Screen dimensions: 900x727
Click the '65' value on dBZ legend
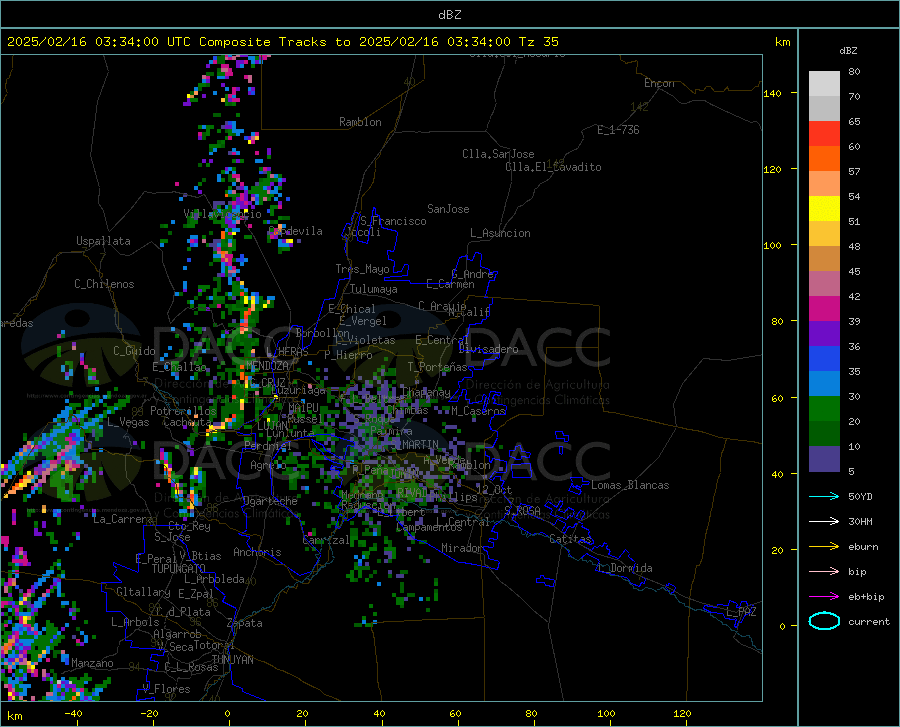click(854, 122)
